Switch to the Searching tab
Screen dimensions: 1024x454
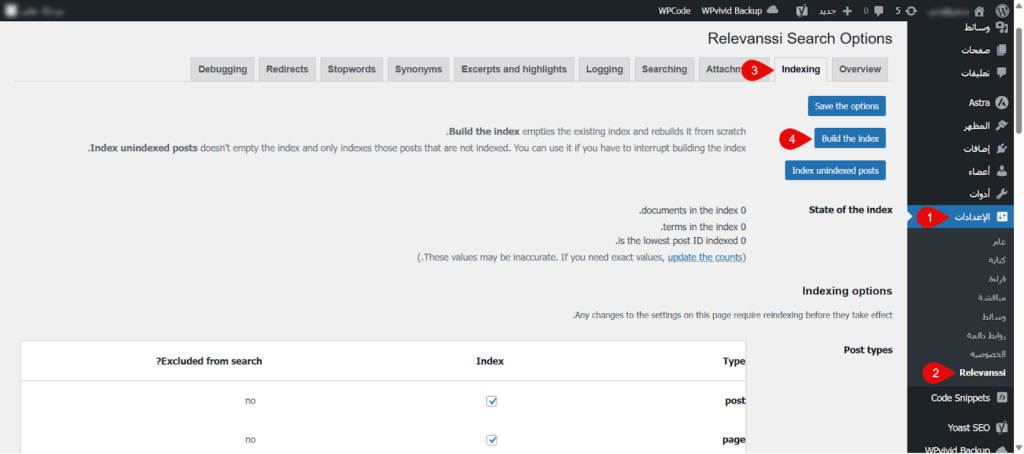point(664,69)
